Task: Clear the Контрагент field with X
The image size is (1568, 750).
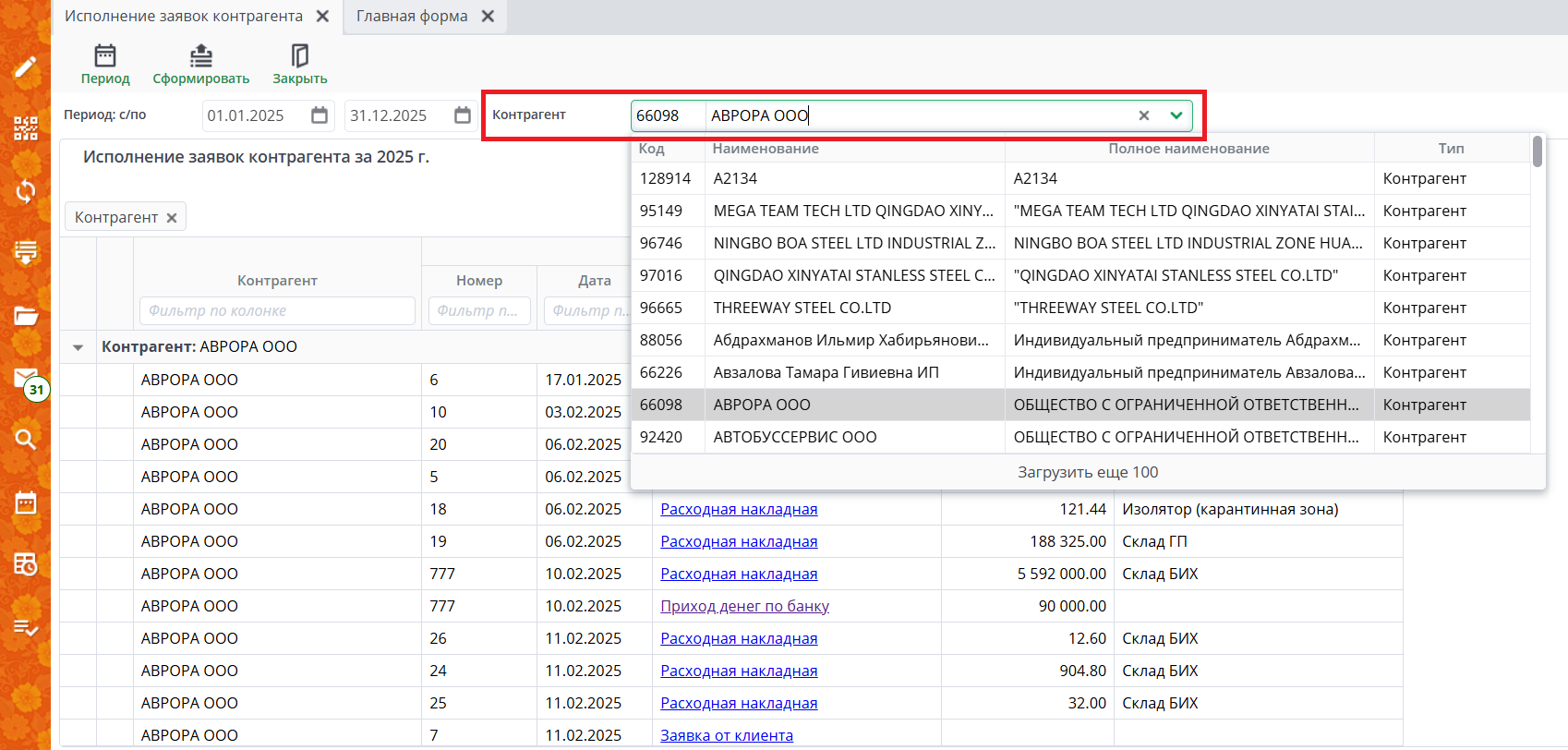Action: (1144, 115)
